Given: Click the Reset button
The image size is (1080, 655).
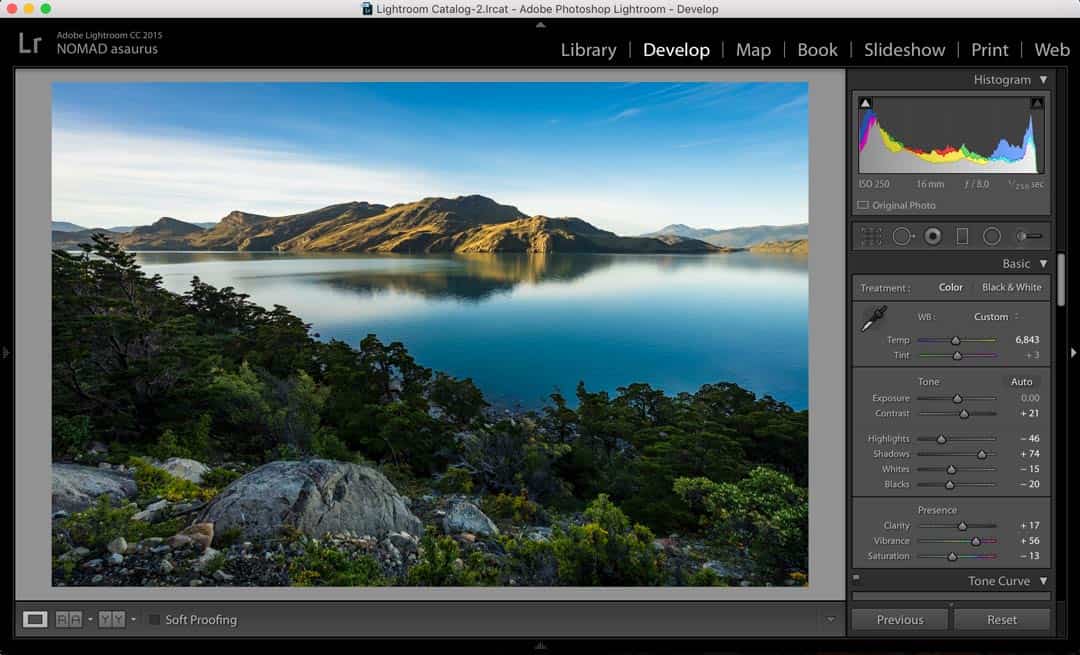Looking at the screenshot, I should click(1001, 620).
